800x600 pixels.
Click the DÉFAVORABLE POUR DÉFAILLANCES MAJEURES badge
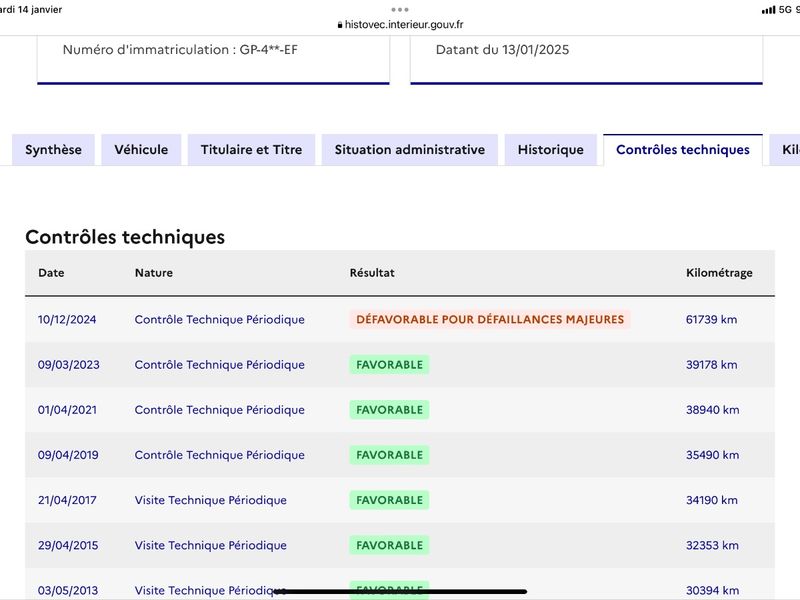(x=490, y=319)
